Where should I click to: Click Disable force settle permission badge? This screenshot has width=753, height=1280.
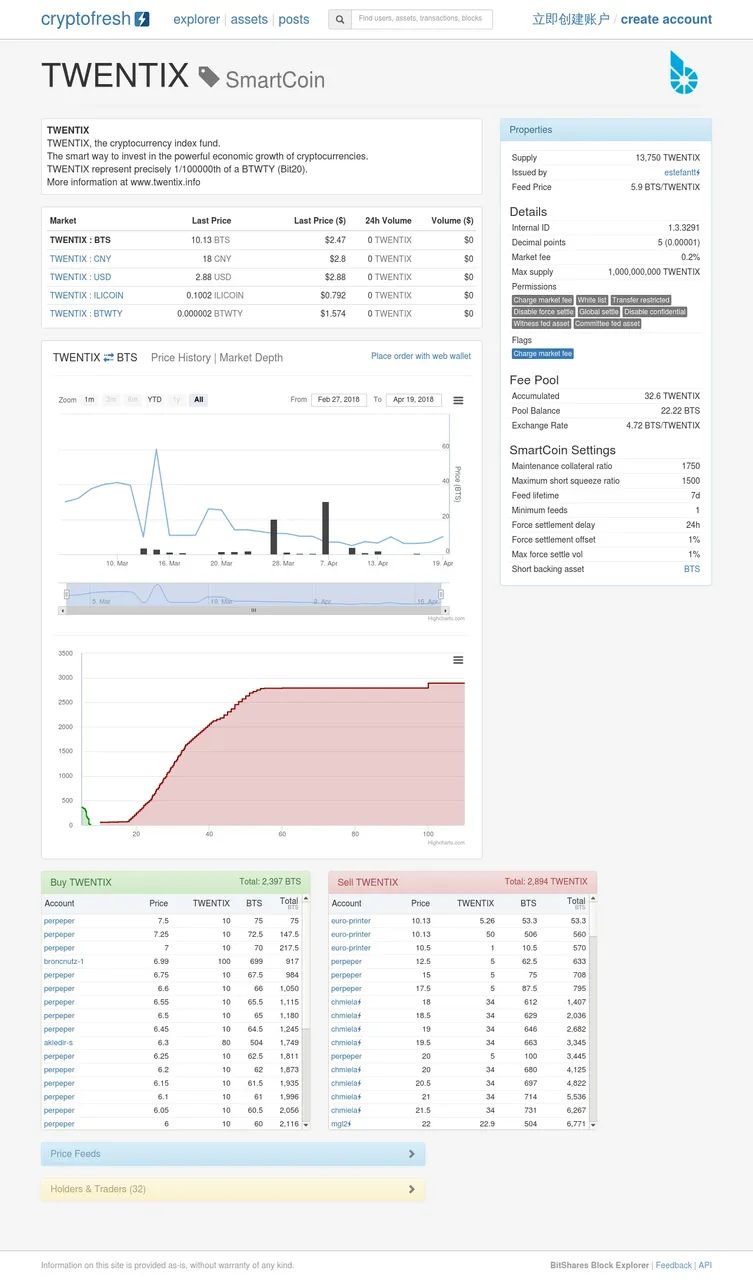pos(543,312)
